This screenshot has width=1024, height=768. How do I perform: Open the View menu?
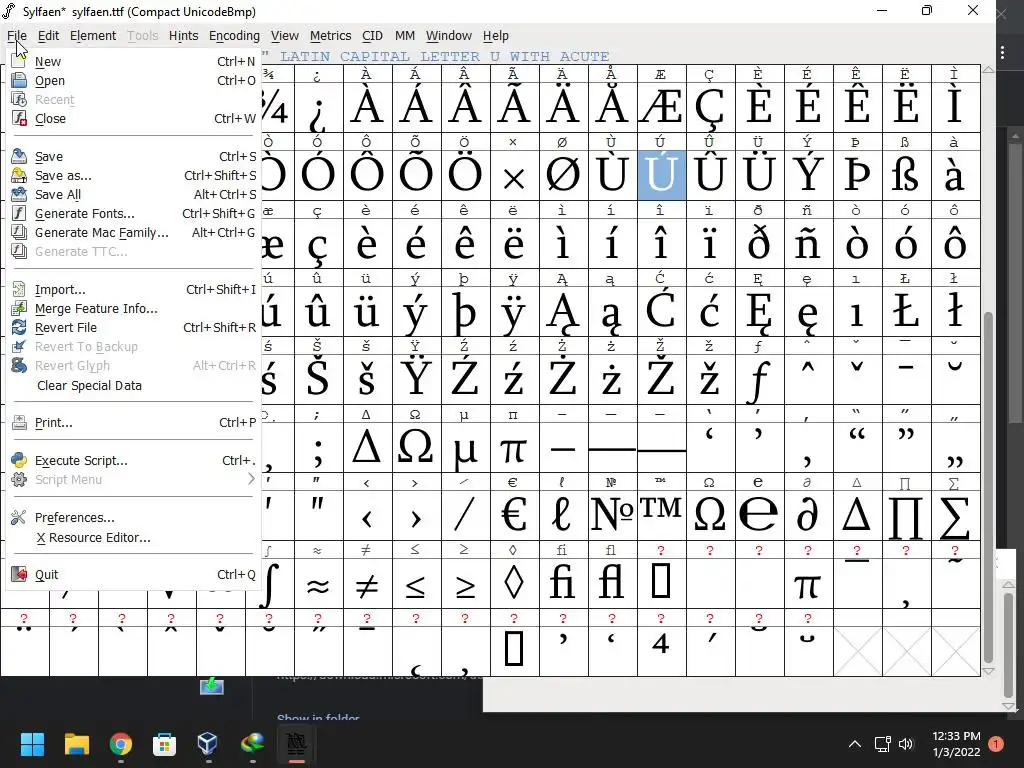285,36
